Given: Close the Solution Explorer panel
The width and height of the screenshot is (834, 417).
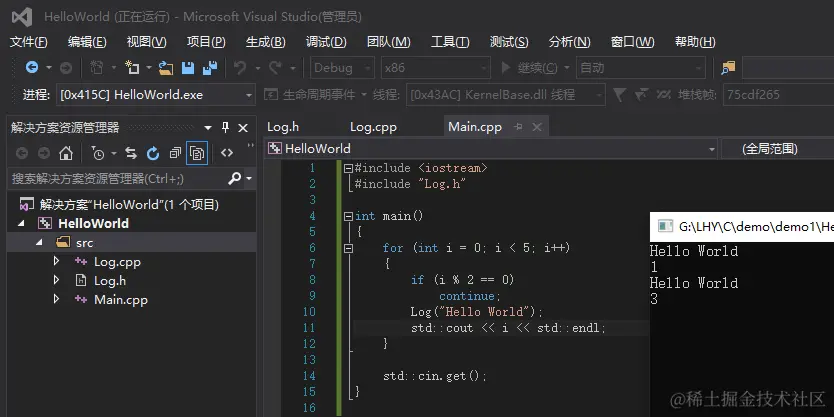Looking at the screenshot, I should (243, 128).
